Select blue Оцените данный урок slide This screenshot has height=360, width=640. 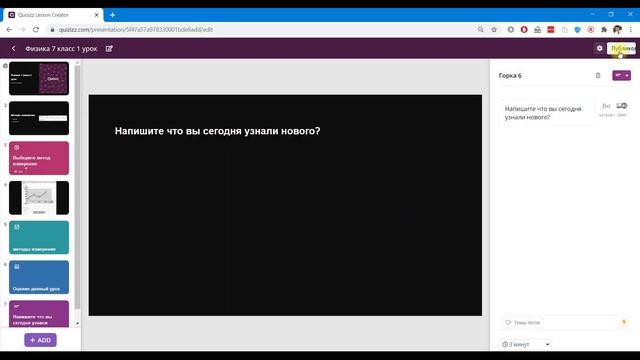(x=39, y=277)
